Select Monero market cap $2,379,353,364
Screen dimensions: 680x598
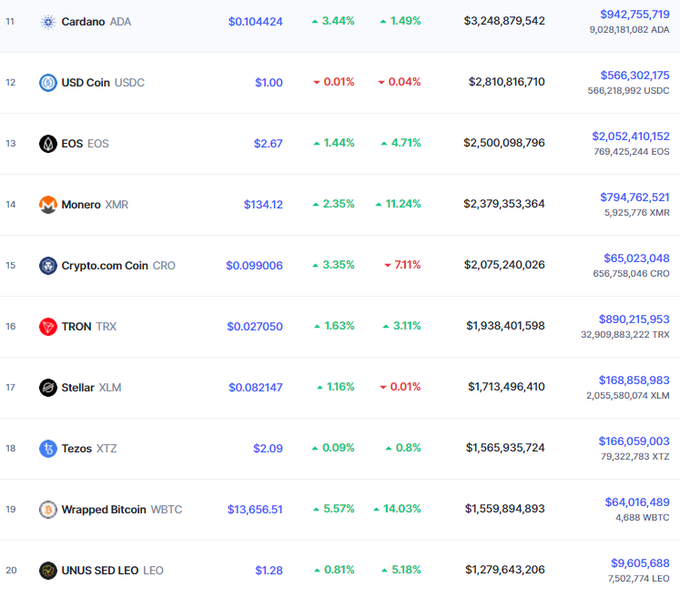pyautogui.click(x=504, y=204)
